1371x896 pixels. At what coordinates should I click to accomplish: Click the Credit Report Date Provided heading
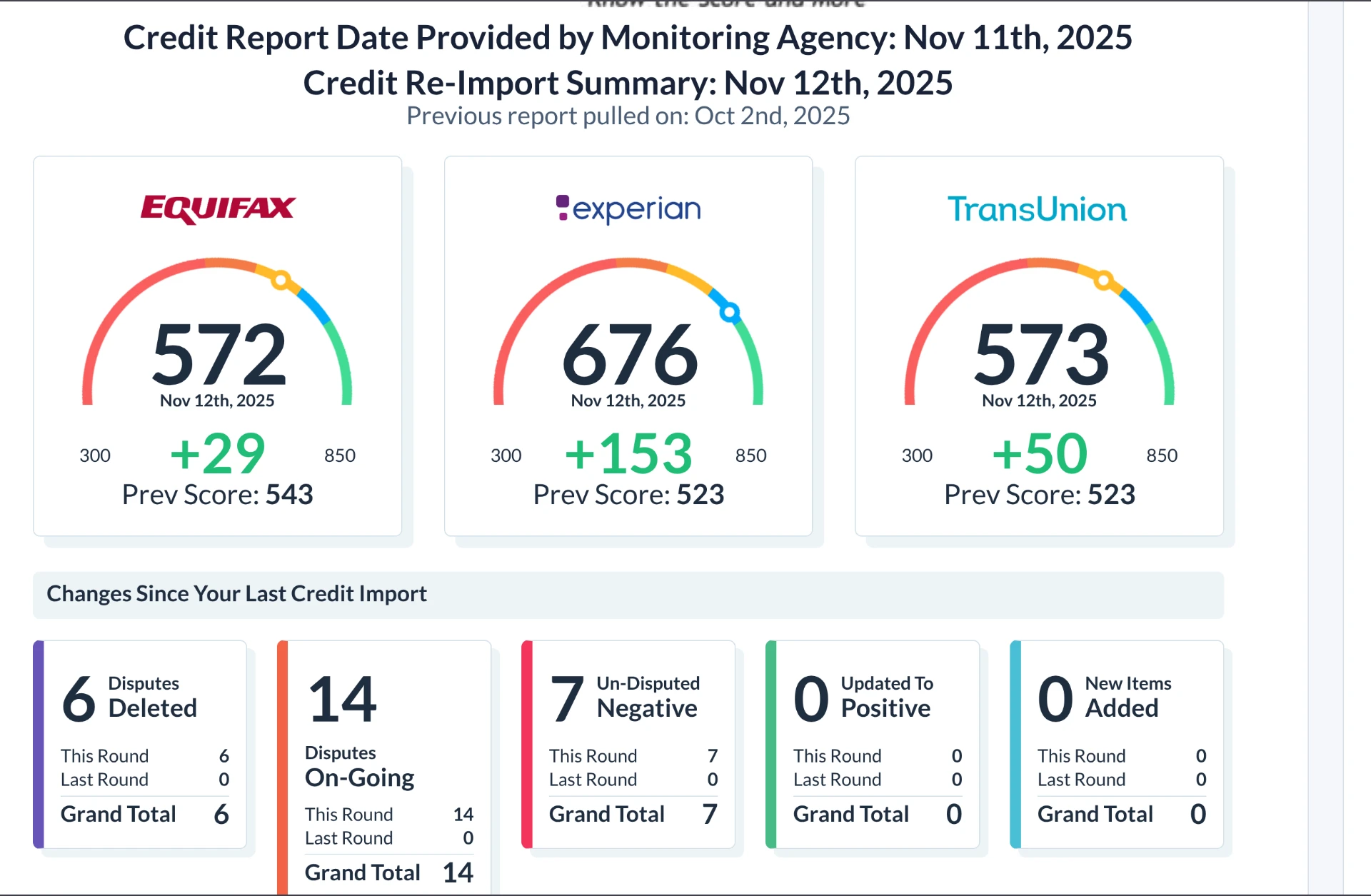tap(628, 38)
